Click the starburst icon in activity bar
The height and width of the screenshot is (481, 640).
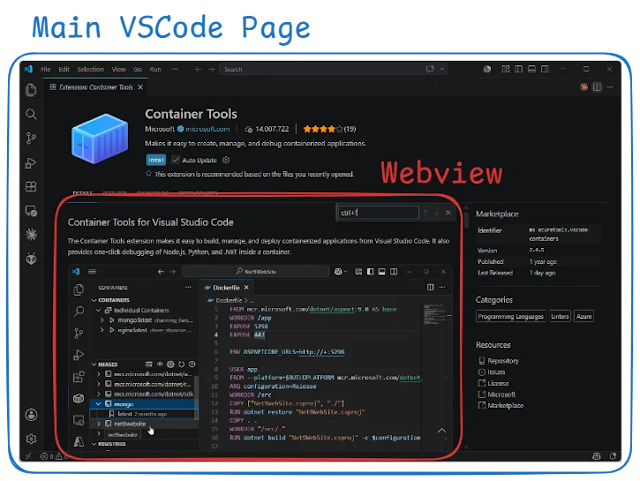[31, 234]
